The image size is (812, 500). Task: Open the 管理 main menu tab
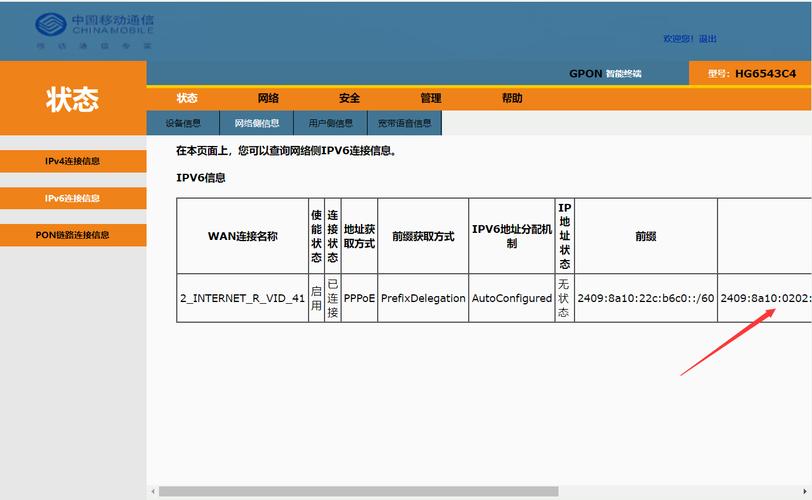431,98
